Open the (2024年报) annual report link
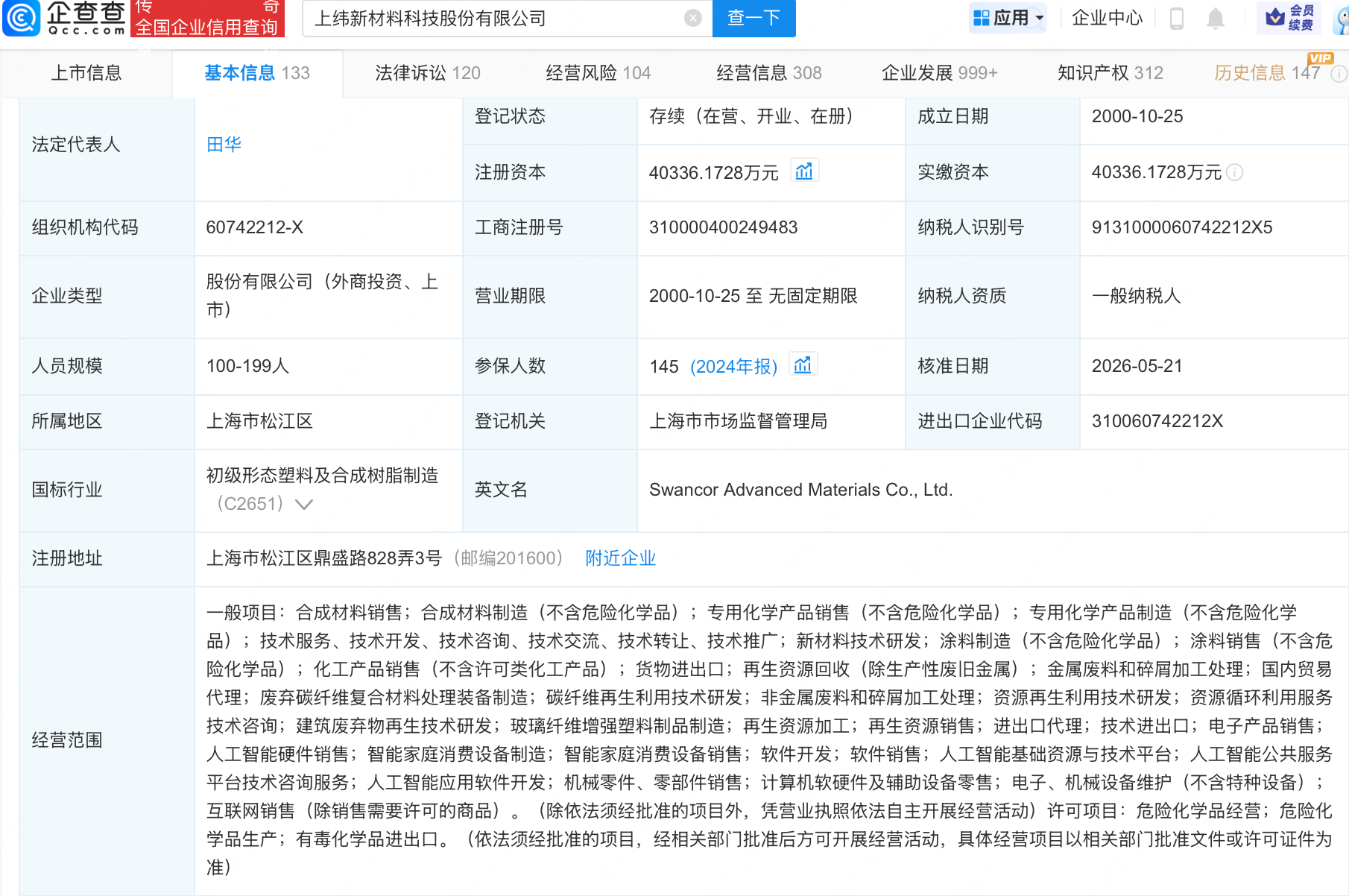 [x=734, y=367]
